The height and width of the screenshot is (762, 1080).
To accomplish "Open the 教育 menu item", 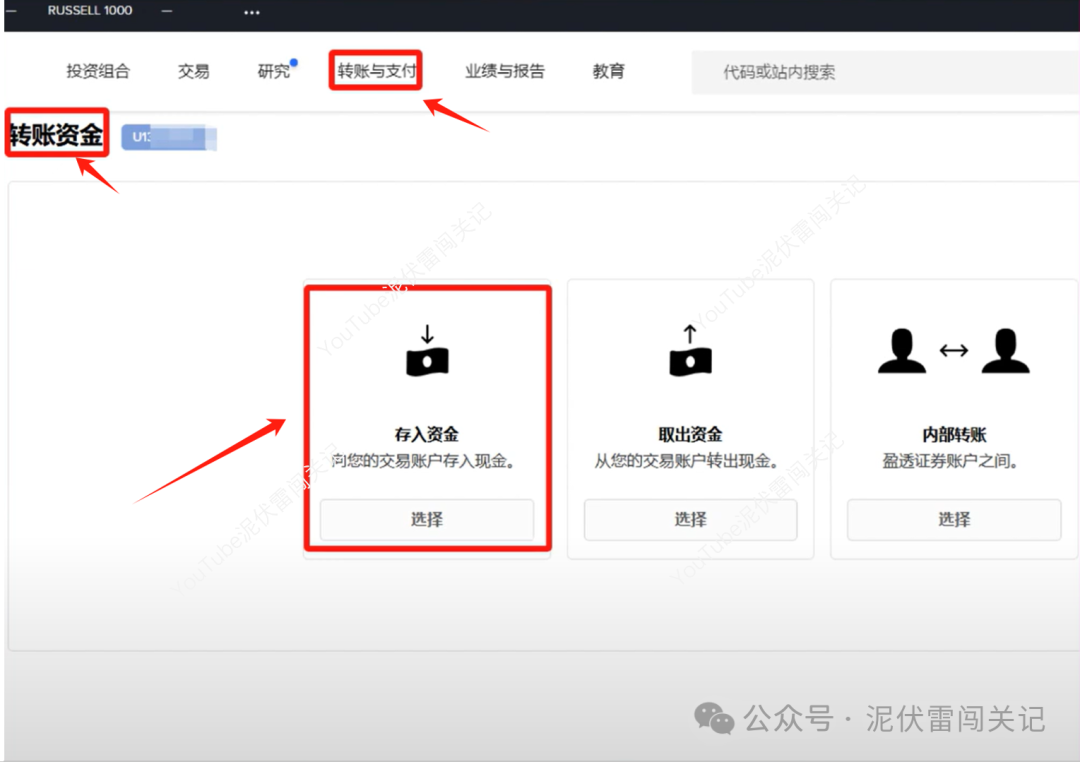I will 609,71.
